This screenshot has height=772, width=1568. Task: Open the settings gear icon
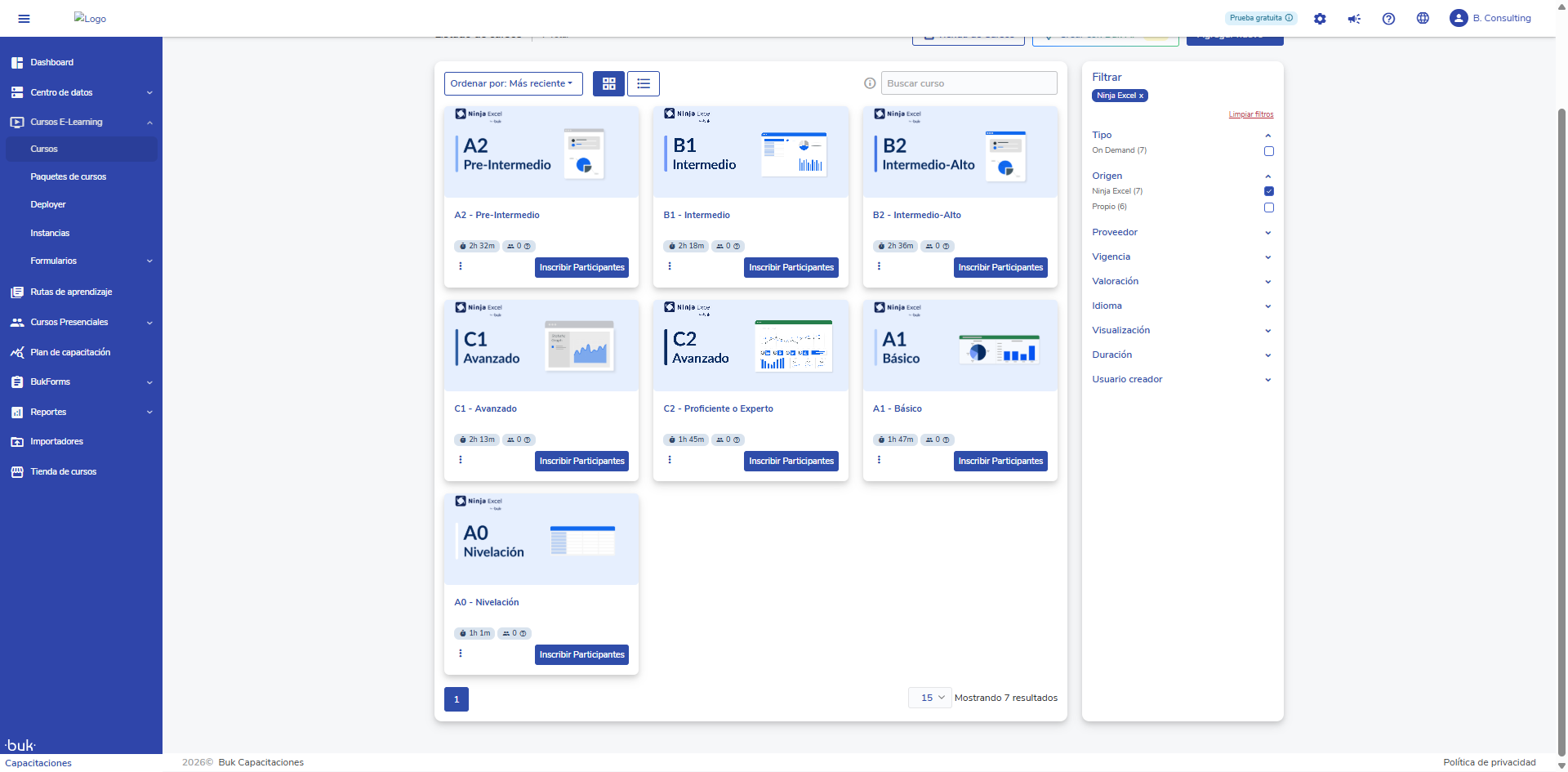coord(1320,19)
